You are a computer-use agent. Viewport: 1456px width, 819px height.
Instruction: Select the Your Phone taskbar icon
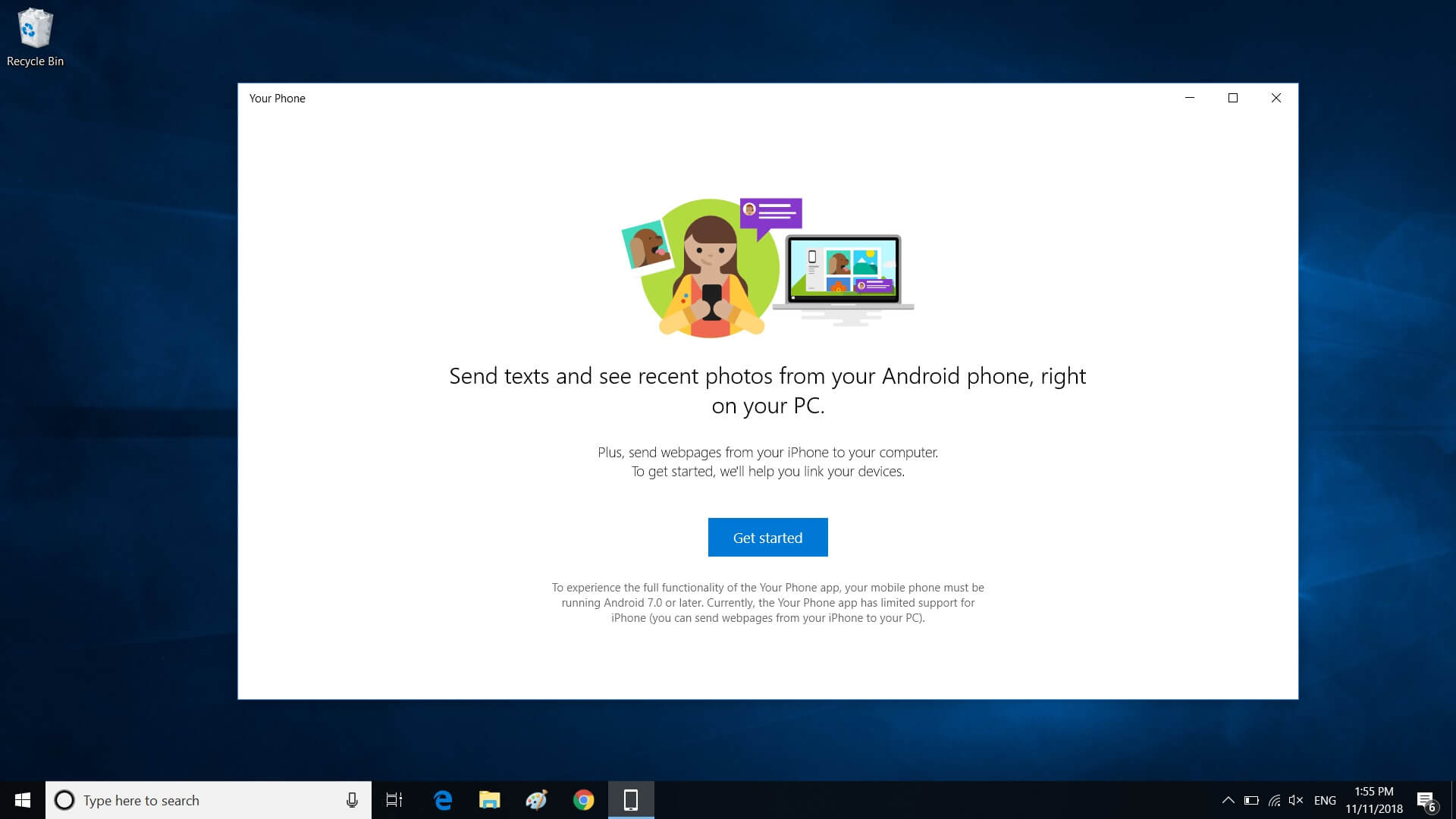pyautogui.click(x=631, y=800)
